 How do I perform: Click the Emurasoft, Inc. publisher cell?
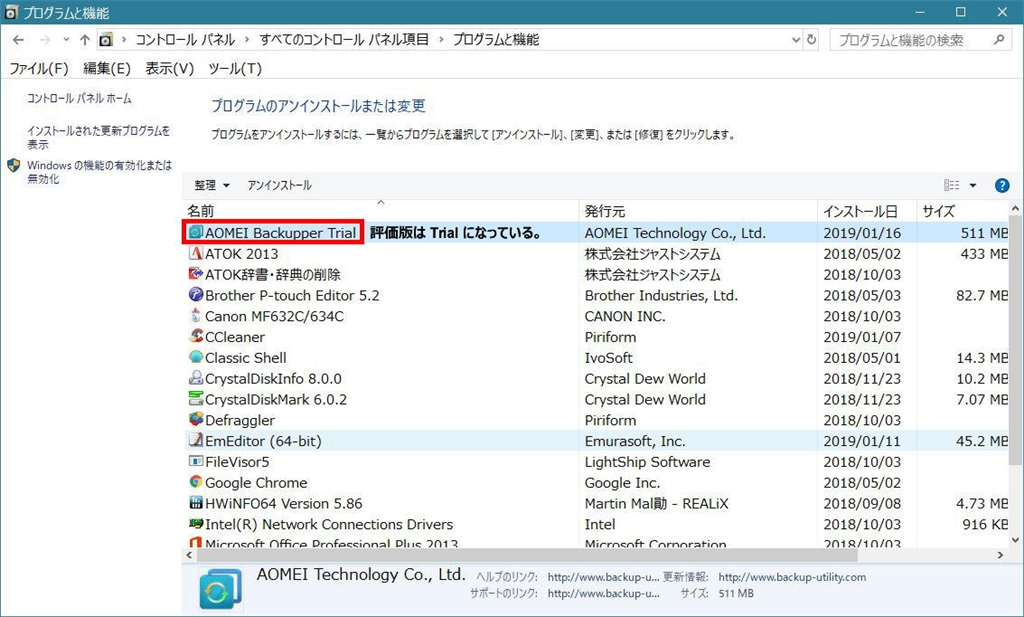(x=635, y=441)
